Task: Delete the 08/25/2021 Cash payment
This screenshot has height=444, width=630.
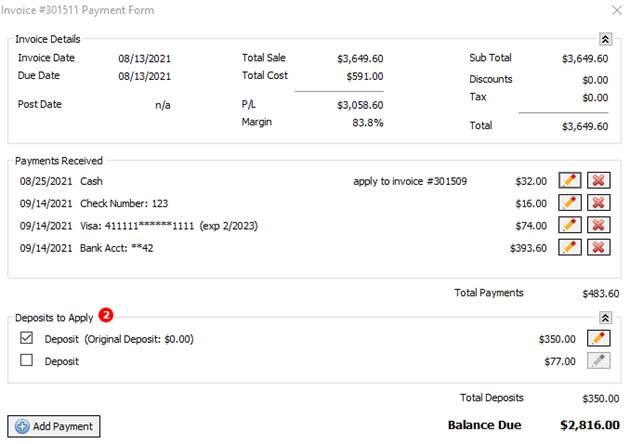Action: [x=599, y=182]
